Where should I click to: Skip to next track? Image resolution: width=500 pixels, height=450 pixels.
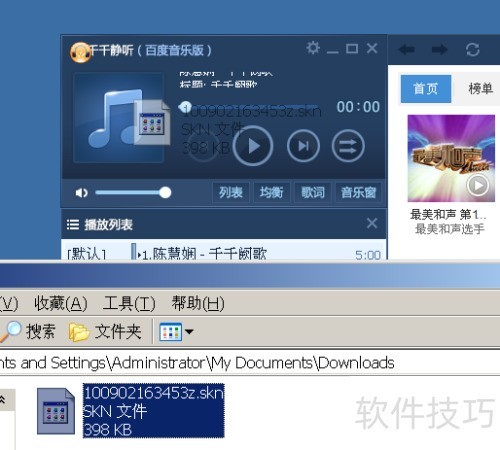click(303, 146)
